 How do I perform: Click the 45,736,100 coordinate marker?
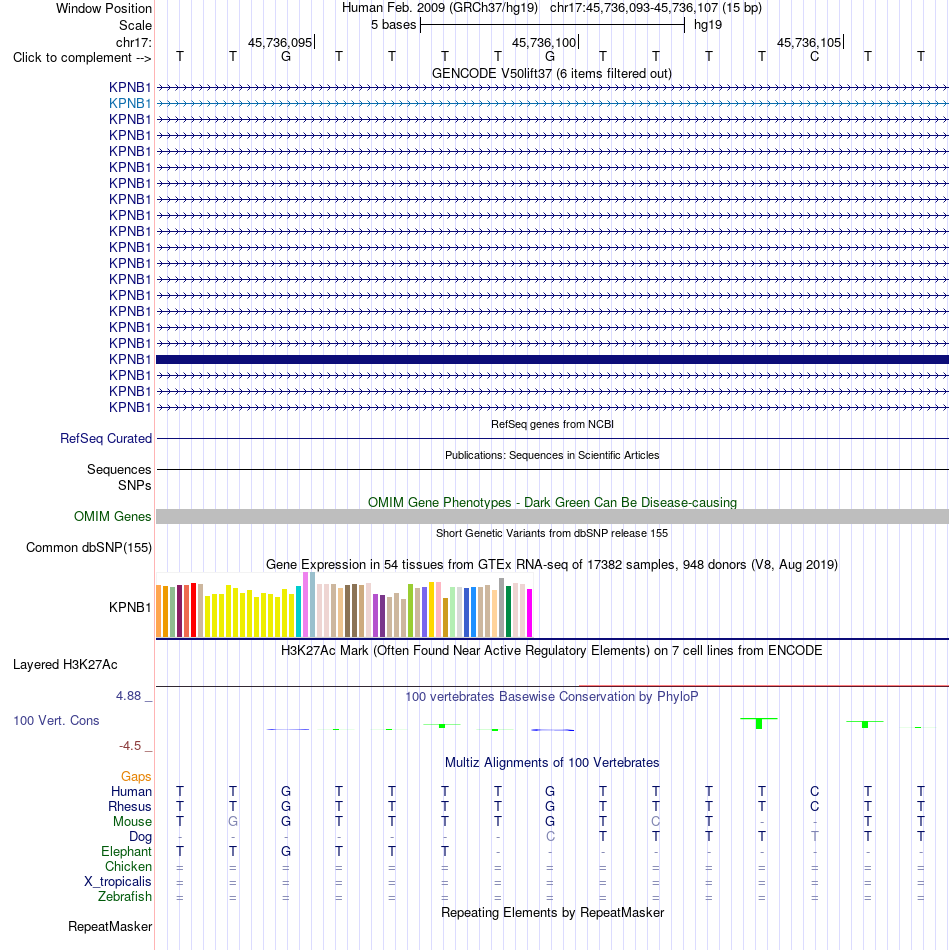point(545,42)
